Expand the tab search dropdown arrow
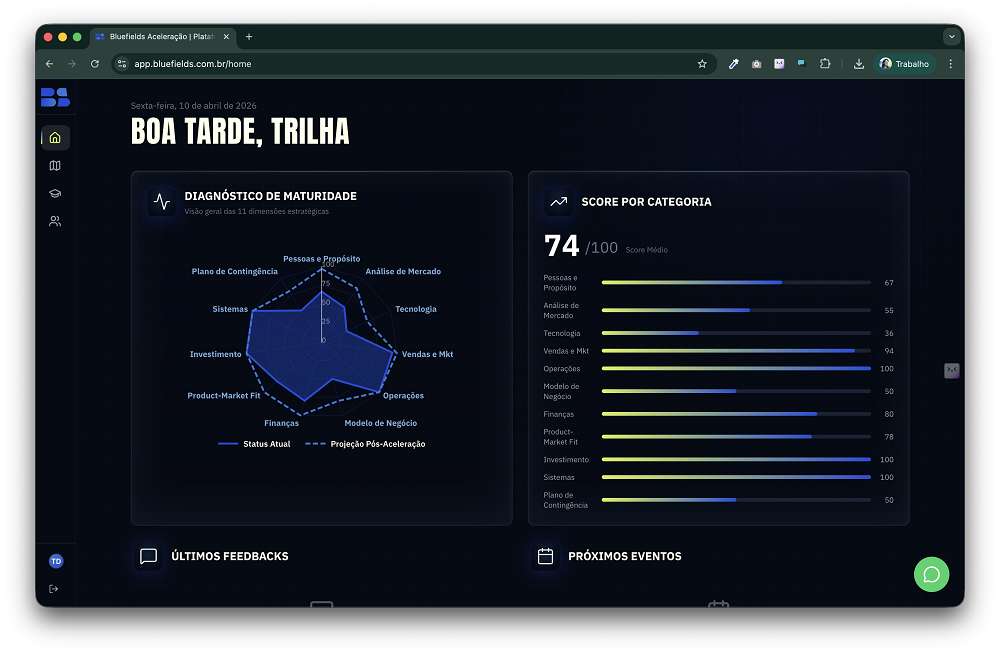 [x=950, y=37]
